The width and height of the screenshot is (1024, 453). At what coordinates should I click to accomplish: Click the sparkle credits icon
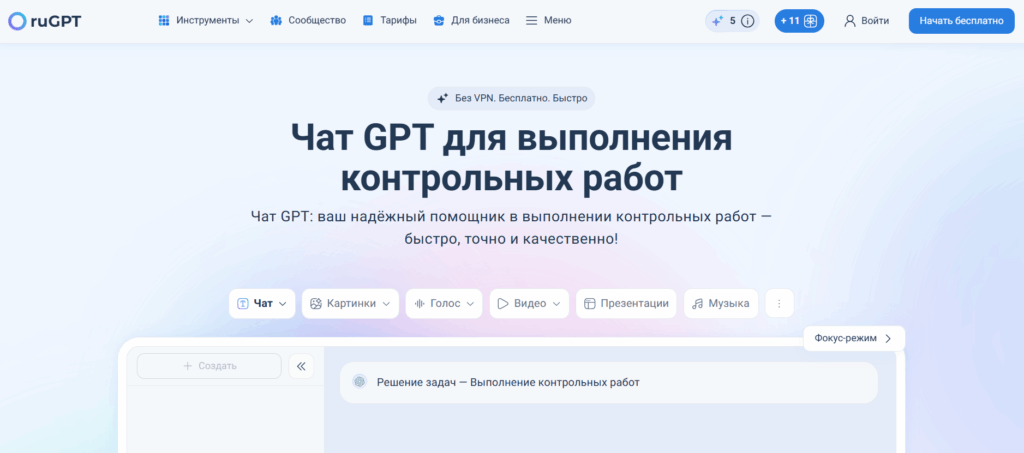click(717, 21)
